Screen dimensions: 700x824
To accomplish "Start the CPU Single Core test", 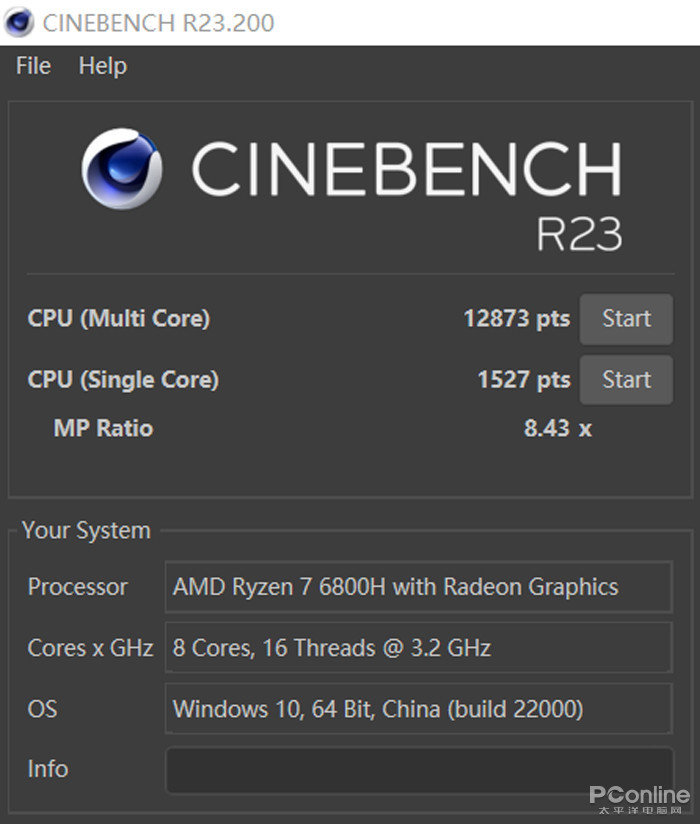I will click(626, 380).
